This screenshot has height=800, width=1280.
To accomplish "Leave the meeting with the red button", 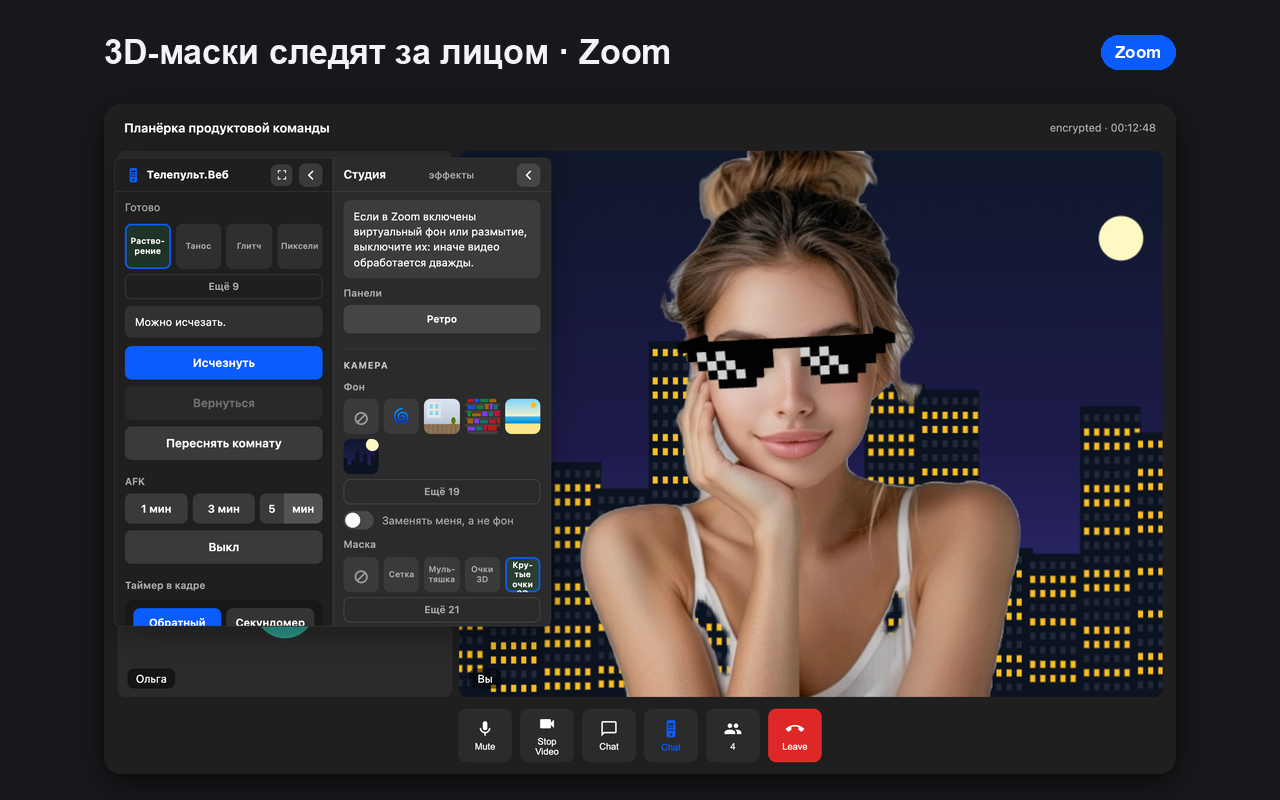I will [795, 736].
